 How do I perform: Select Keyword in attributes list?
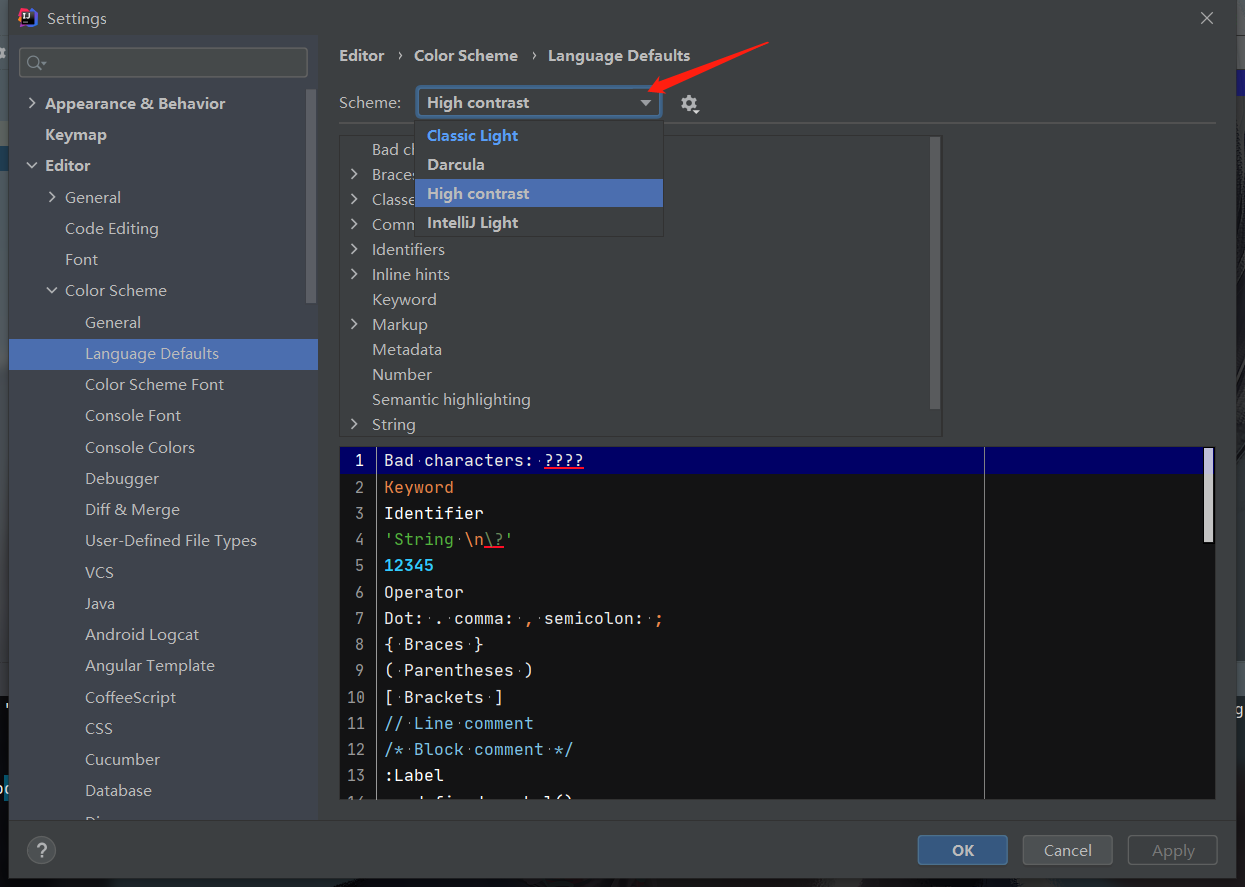404,299
